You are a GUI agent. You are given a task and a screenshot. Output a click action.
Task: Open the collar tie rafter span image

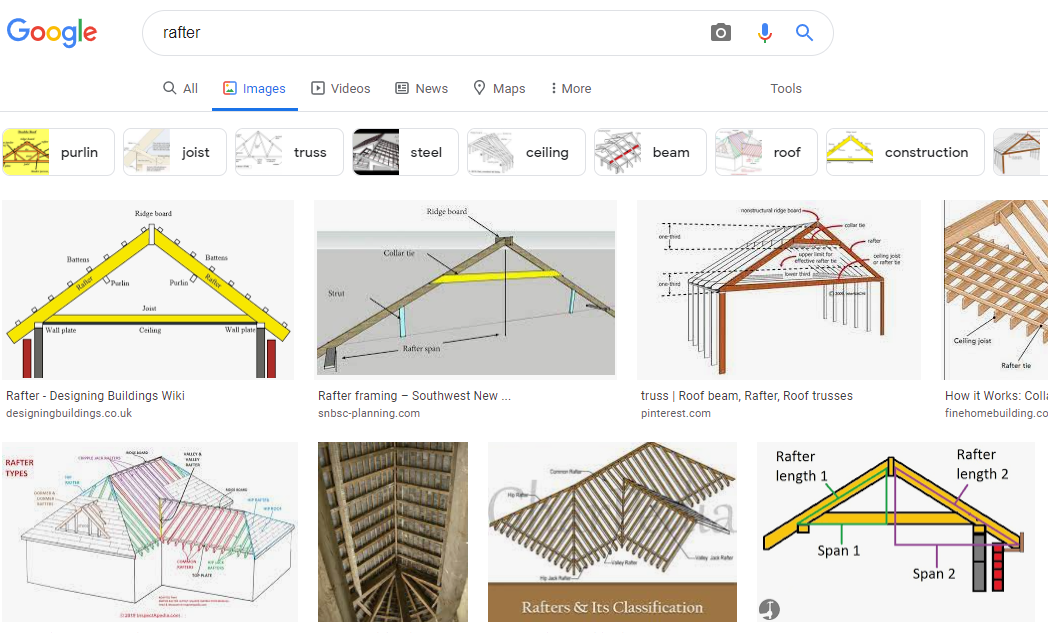pos(466,289)
